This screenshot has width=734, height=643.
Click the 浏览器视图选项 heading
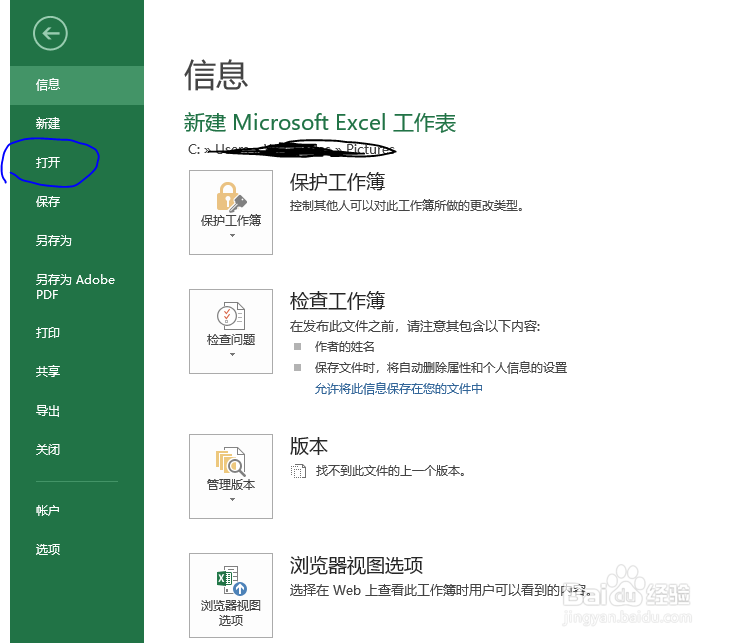[x=356, y=565]
